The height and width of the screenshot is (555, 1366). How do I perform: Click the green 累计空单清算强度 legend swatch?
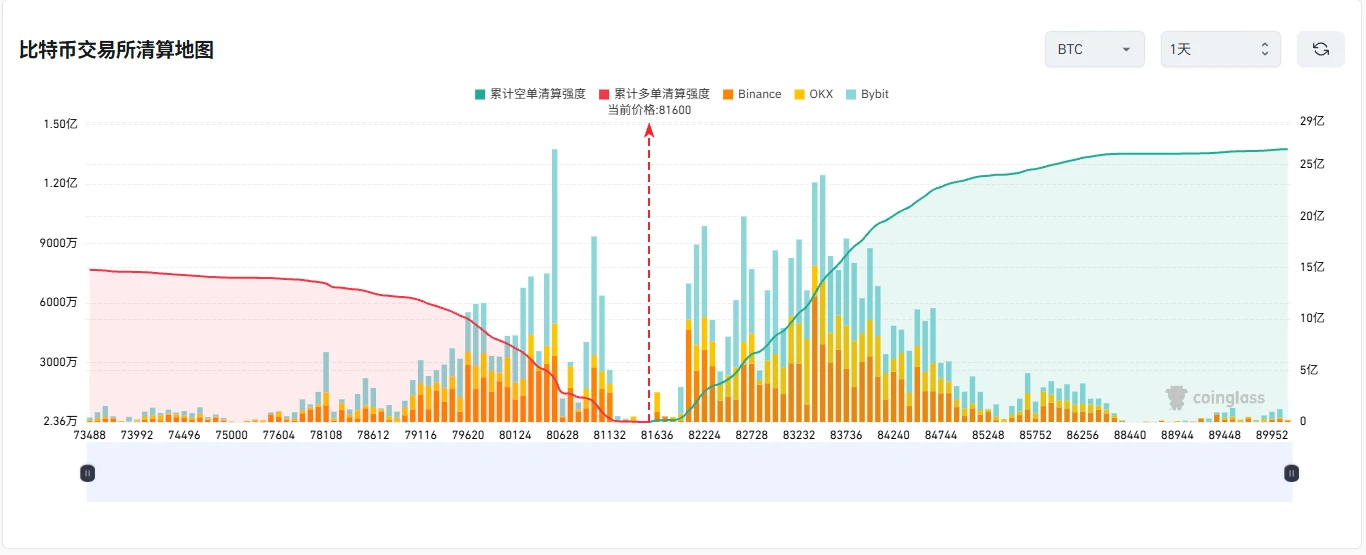(x=480, y=94)
